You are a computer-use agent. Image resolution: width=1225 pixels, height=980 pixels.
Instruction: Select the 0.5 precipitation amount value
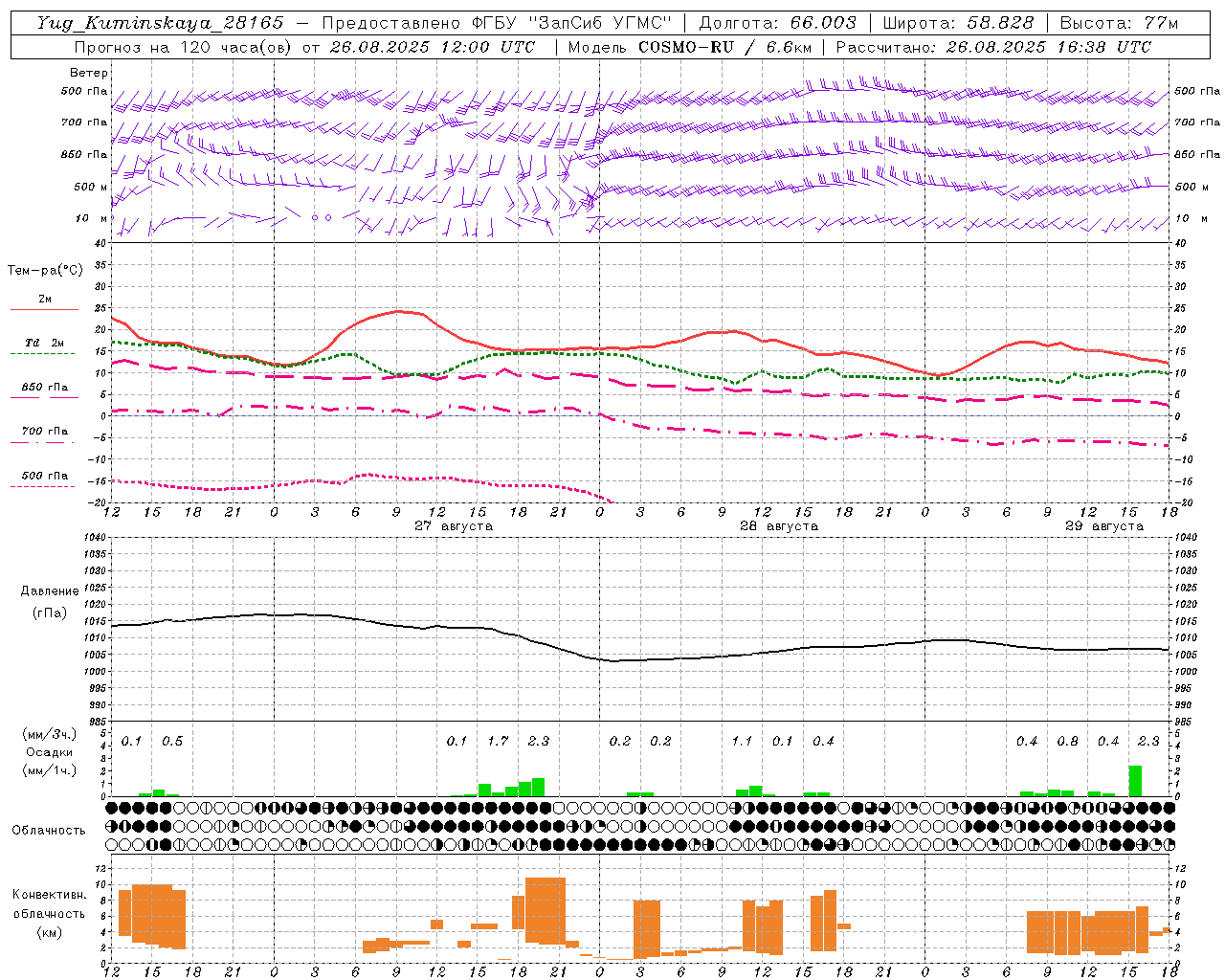pos(172,741)
